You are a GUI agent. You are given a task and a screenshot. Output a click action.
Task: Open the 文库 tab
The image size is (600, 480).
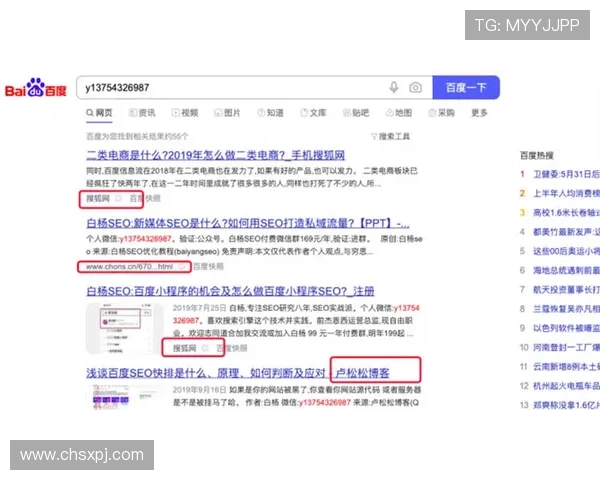click(313, 113)
